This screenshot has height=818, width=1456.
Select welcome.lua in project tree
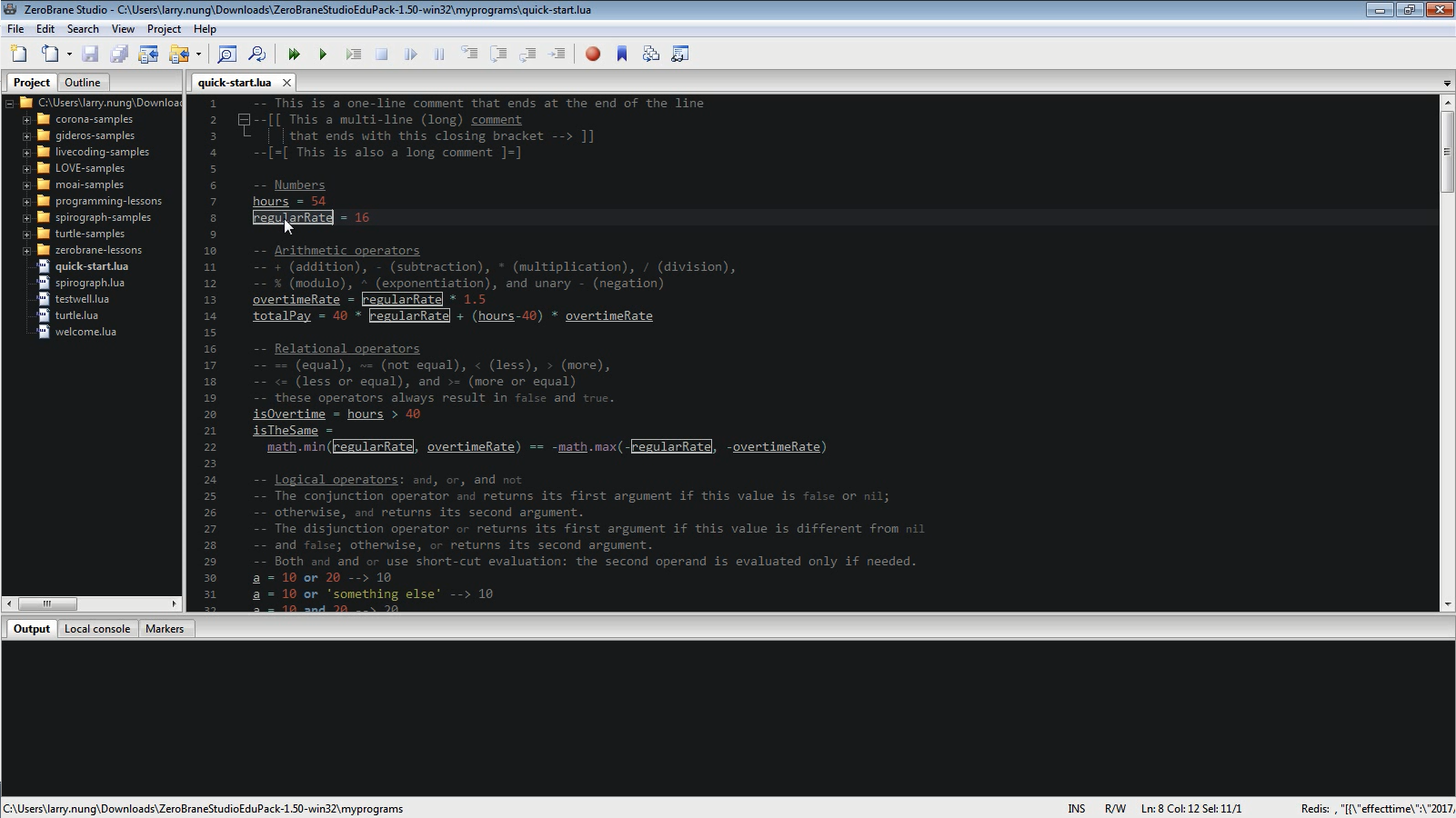85,332
